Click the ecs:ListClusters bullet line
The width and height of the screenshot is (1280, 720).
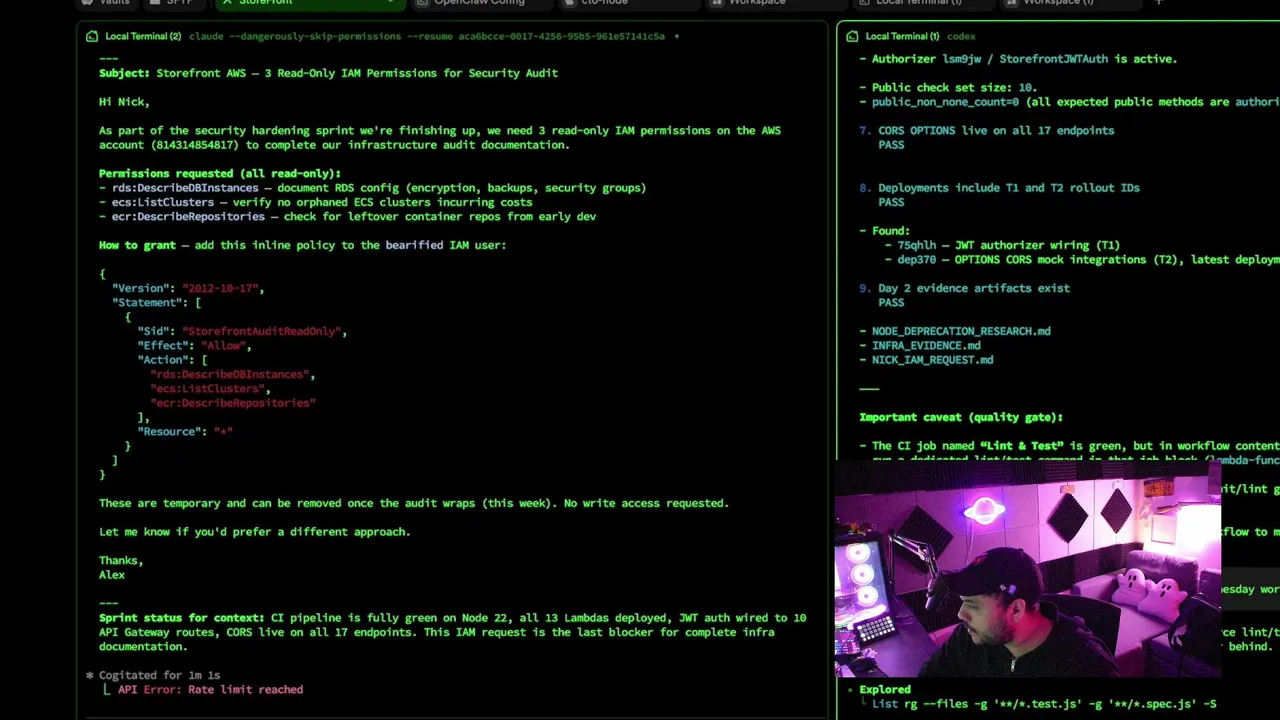(315, 202)
